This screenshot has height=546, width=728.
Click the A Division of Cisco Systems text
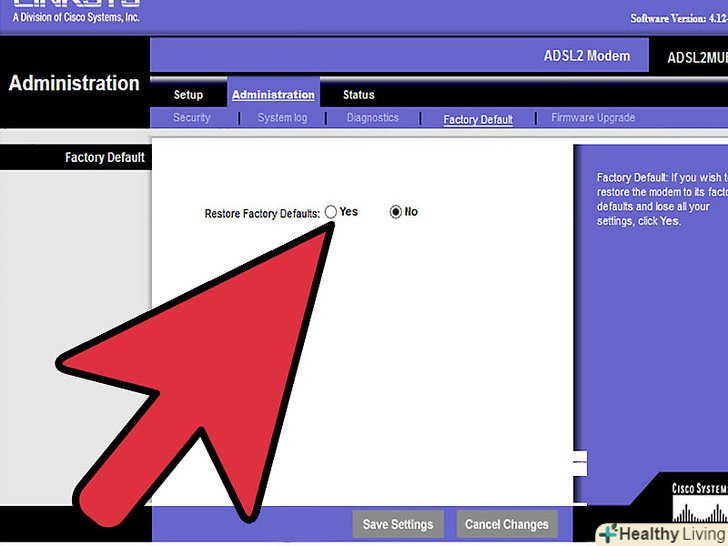(76, 17)
